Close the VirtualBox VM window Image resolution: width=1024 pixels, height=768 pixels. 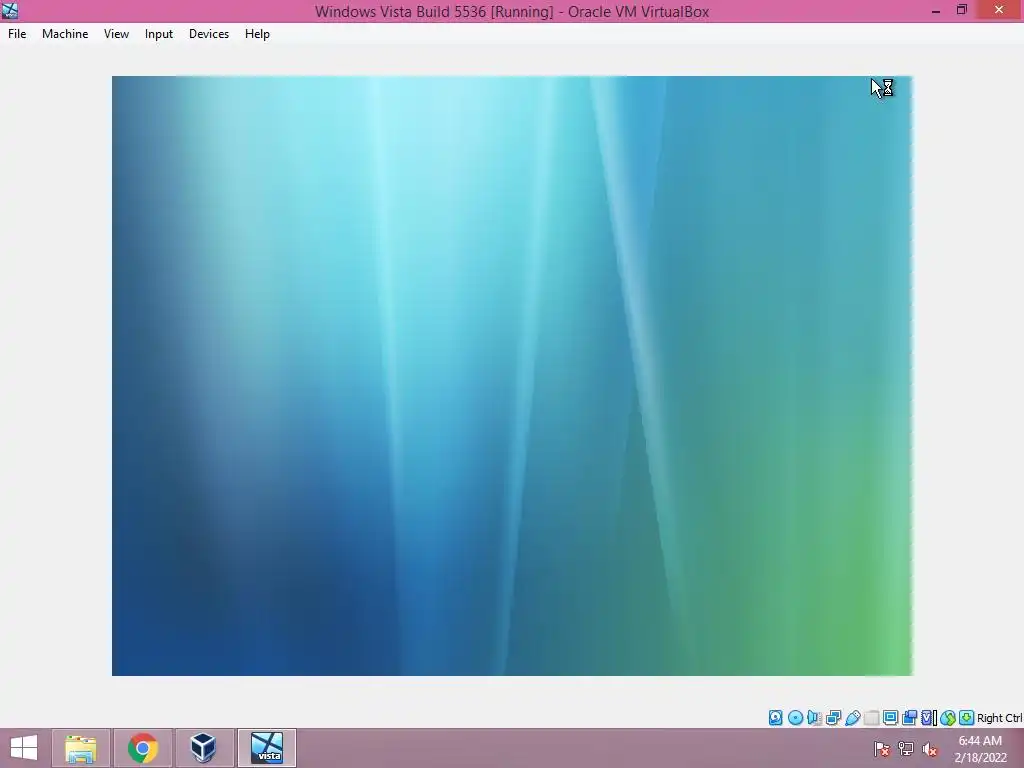tap(999, 10)
